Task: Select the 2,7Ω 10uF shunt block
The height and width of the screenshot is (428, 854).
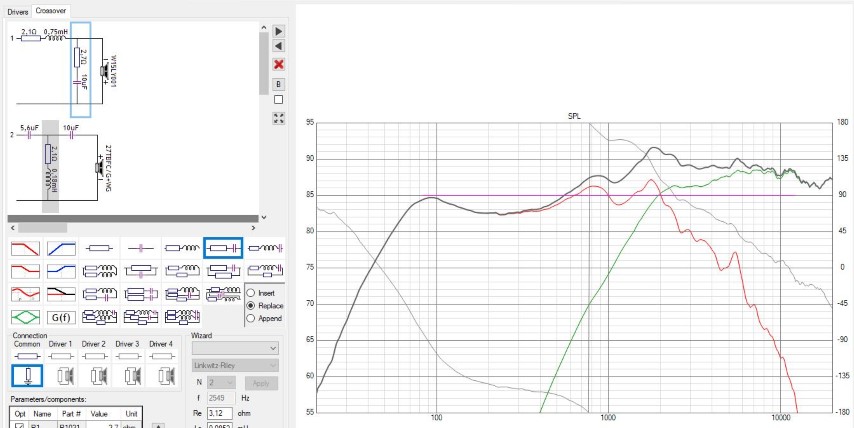Action: [81, 70]
